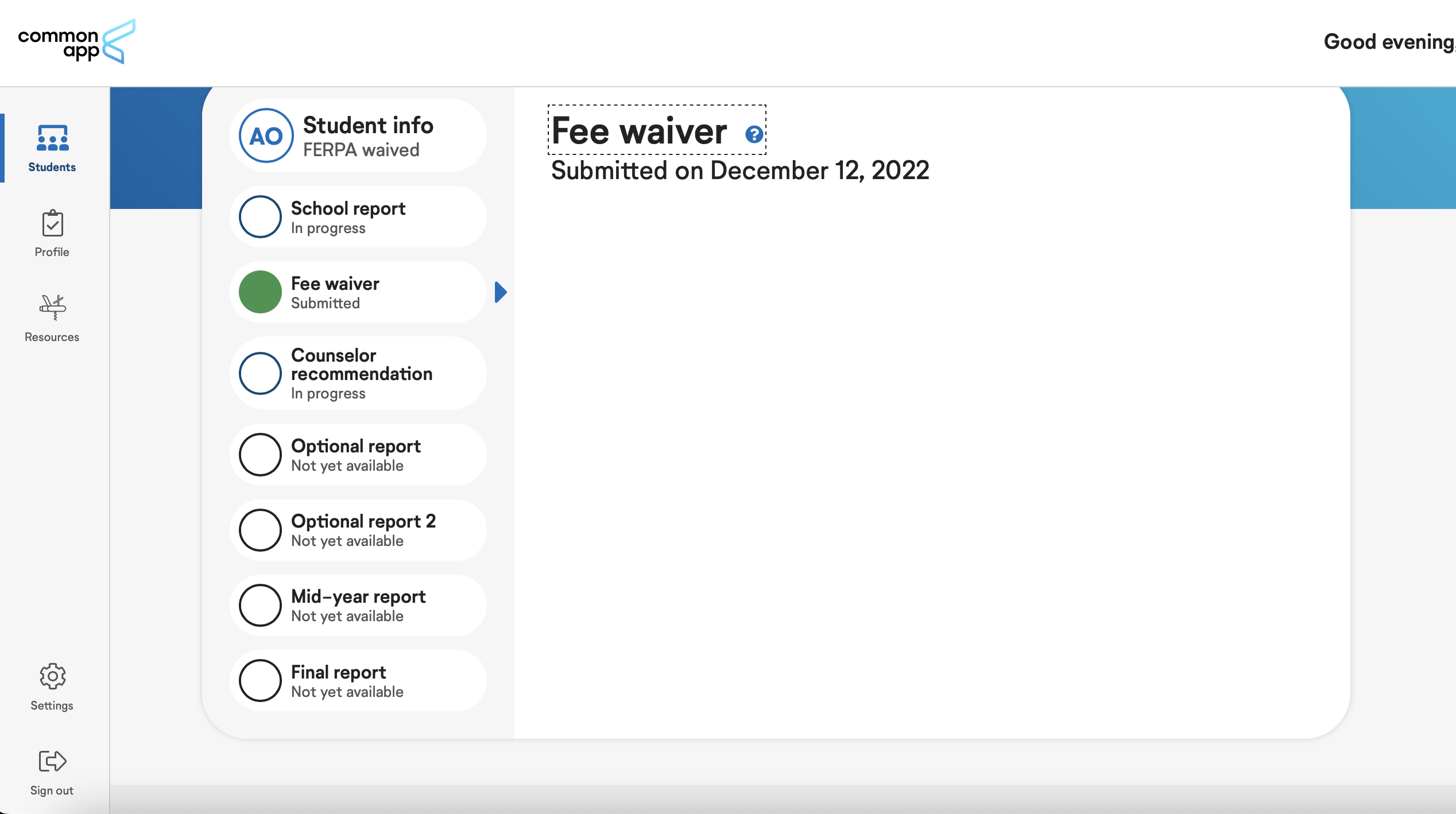Select the Counselor recommendation item

click(360, 373)
